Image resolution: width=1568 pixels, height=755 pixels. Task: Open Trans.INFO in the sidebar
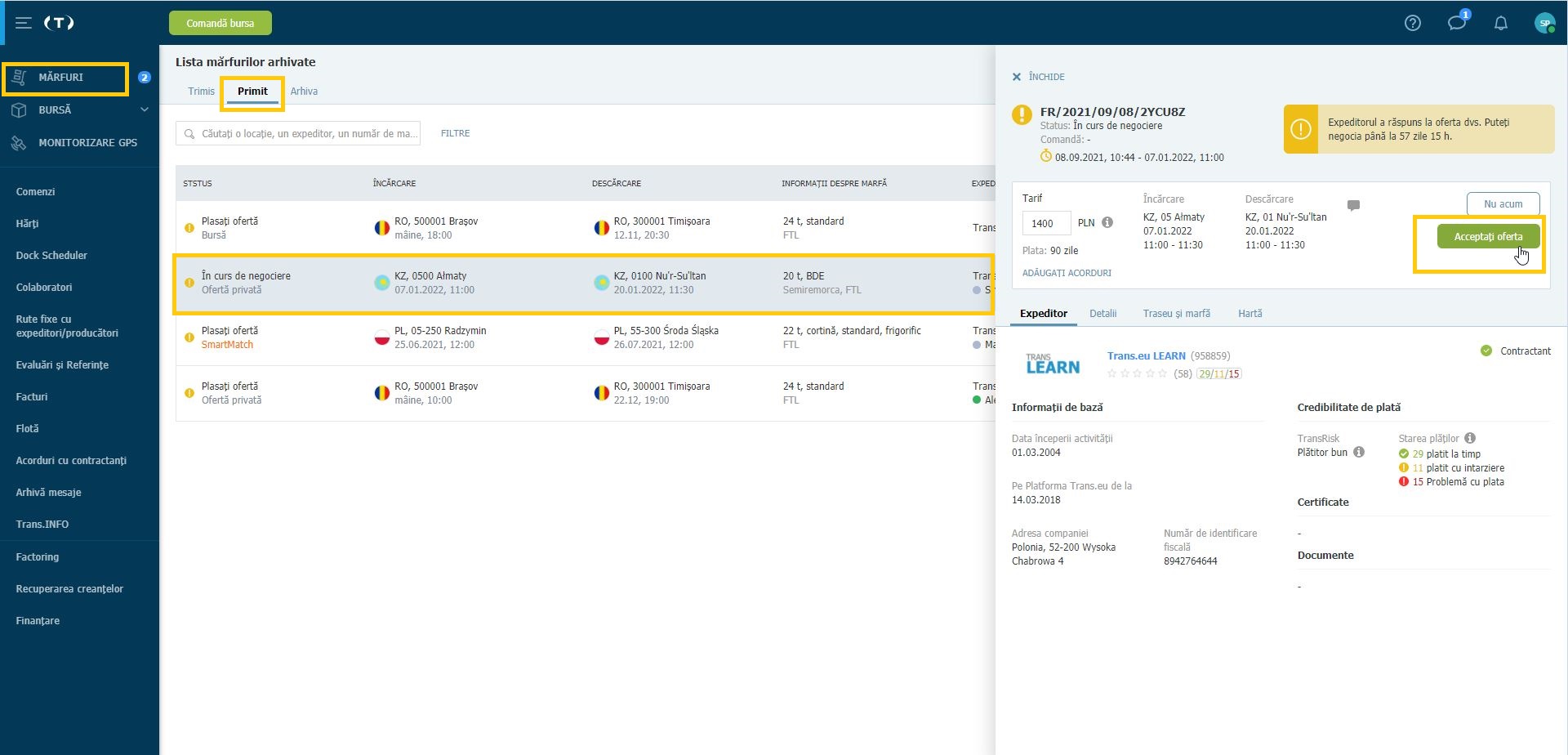42,525
